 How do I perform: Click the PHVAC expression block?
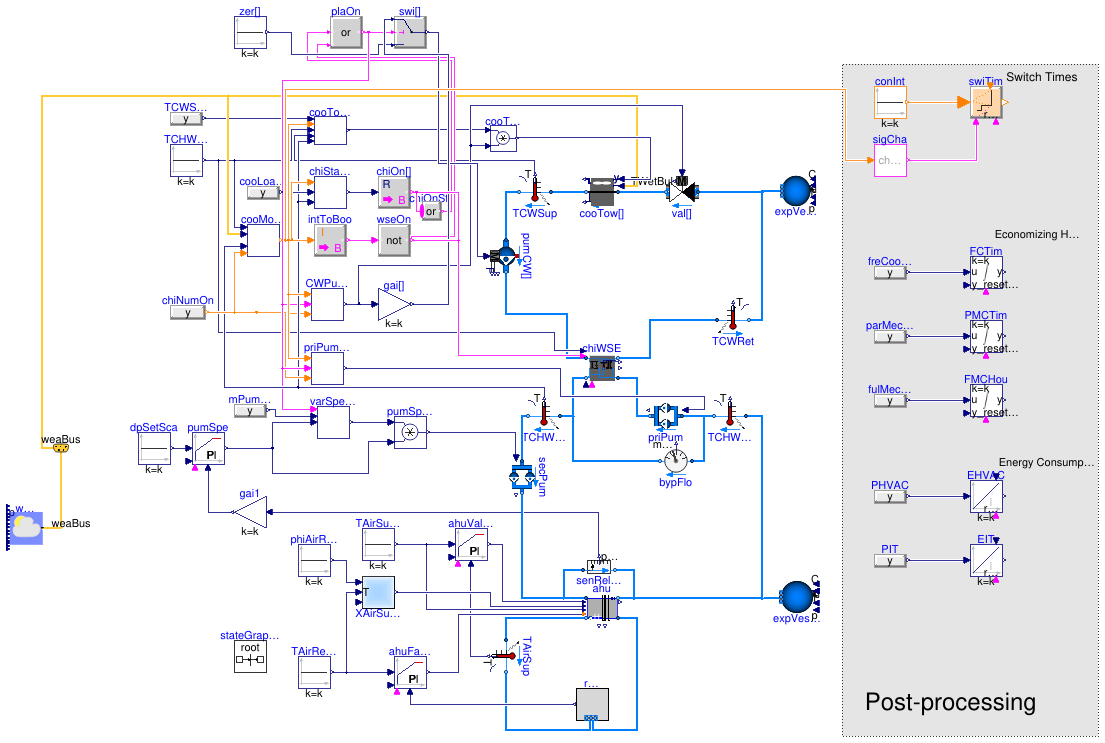tap(890, 497)
